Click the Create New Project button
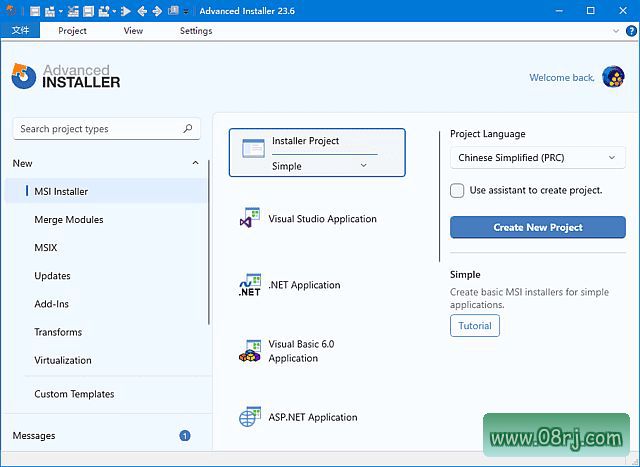The height and width of the screenshot is (467, 640). point(538,227)
